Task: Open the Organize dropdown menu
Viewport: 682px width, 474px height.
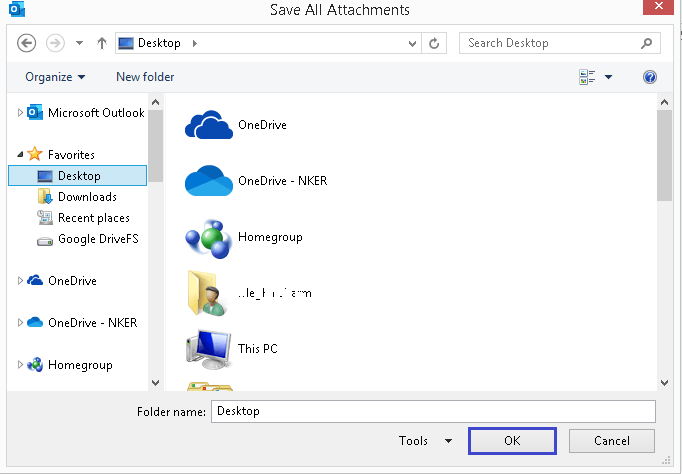Action: coord(55,77)
